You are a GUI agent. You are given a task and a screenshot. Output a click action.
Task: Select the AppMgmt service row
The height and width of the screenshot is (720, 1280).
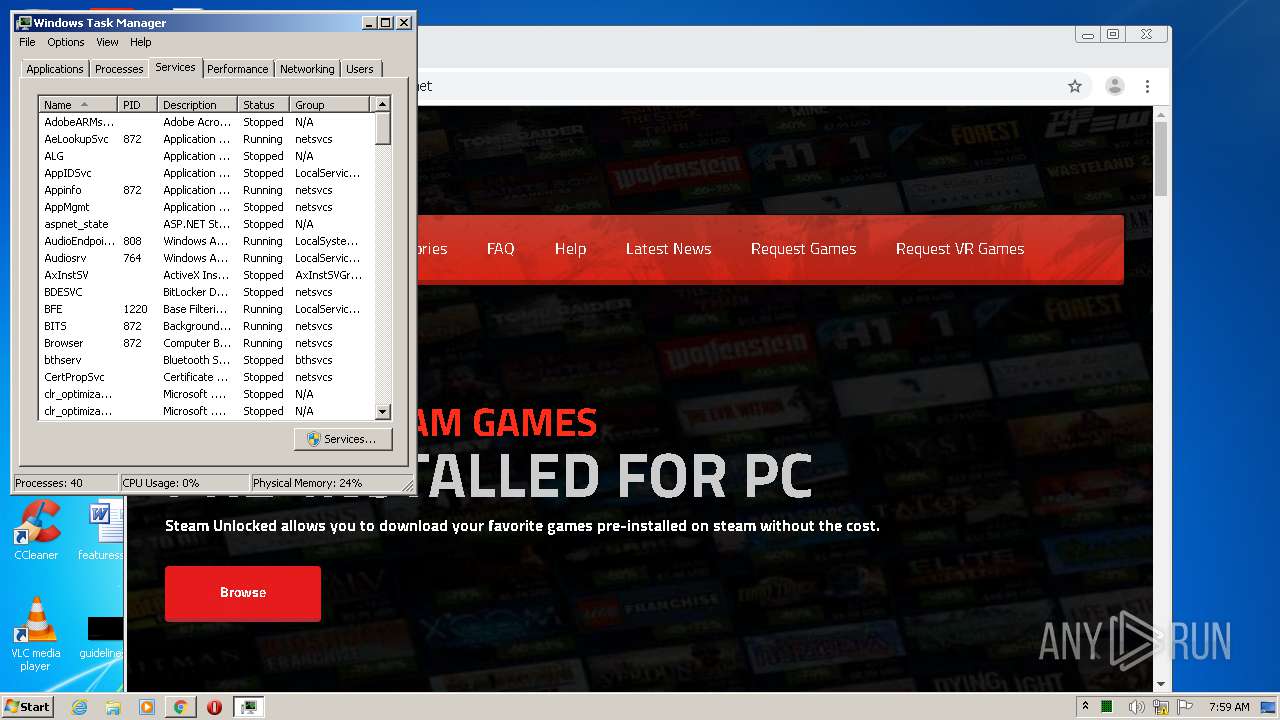pos(206,207)
